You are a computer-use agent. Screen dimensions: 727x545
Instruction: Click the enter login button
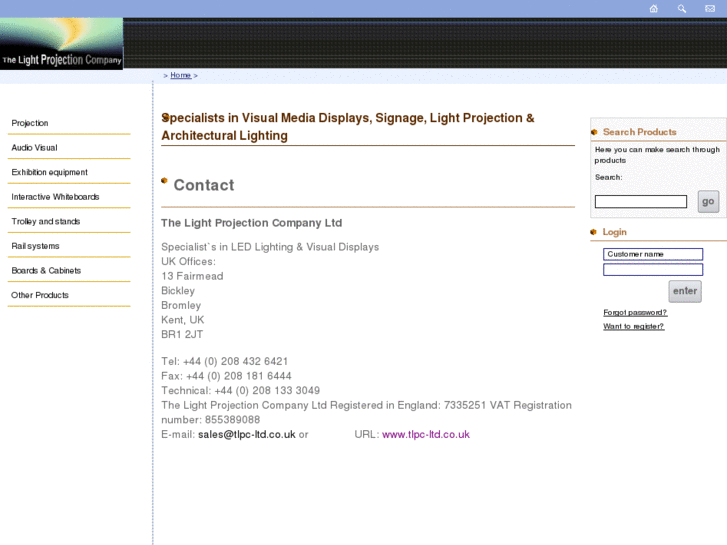685,291
